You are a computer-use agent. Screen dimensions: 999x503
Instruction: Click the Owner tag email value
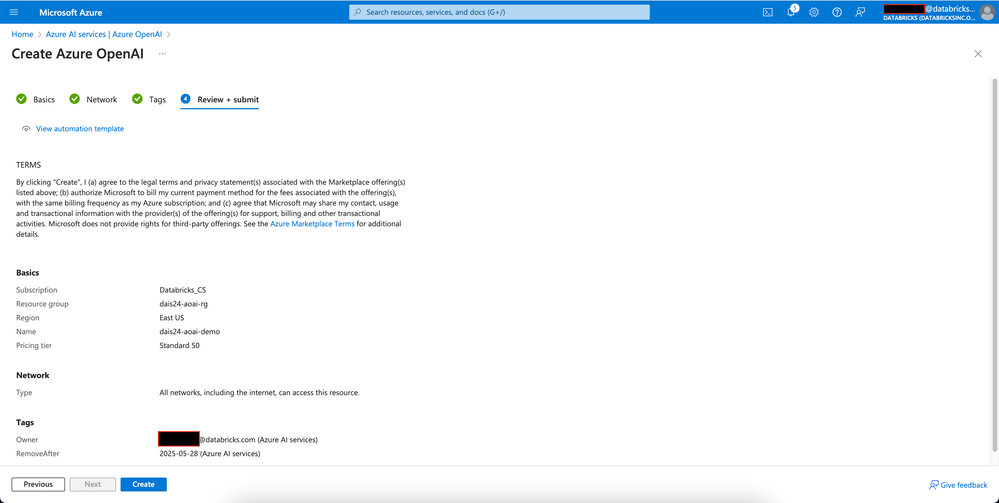click(x=238, y=439)
